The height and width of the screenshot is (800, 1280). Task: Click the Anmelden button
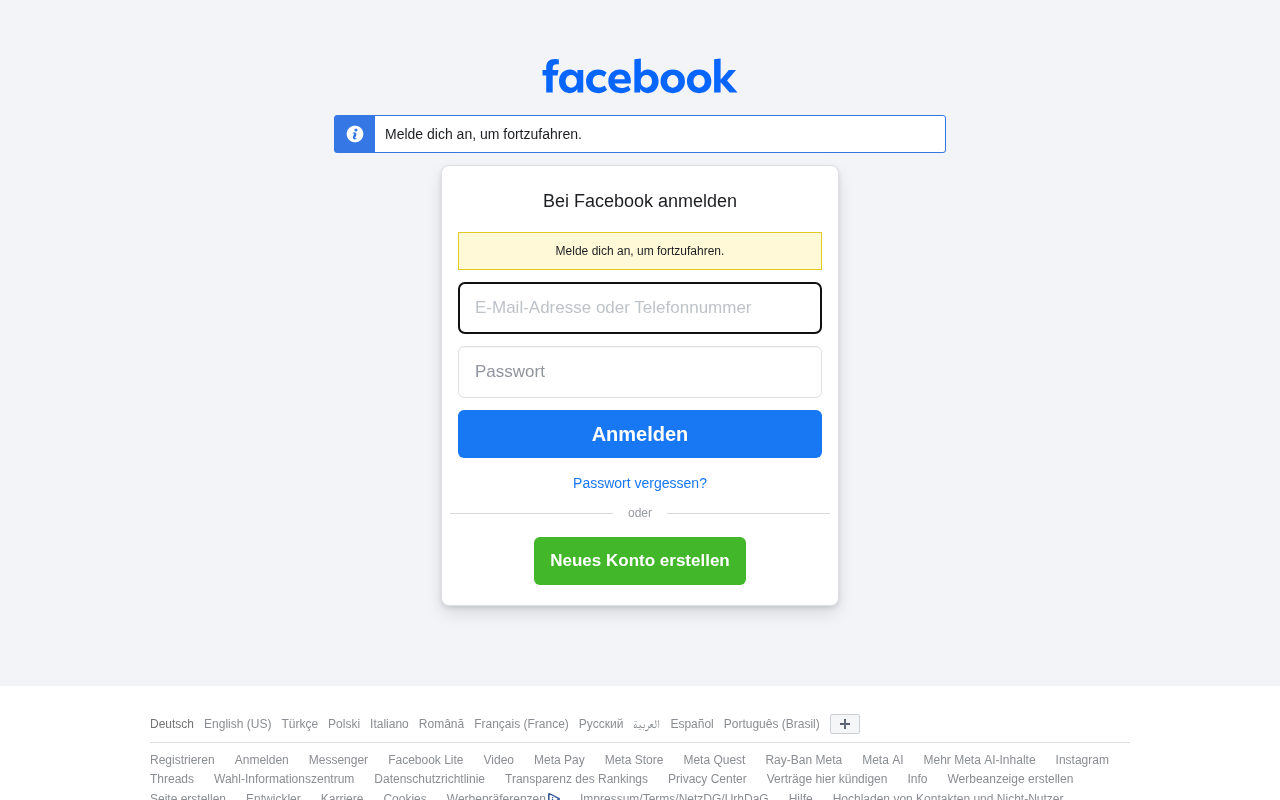[640, 434]
